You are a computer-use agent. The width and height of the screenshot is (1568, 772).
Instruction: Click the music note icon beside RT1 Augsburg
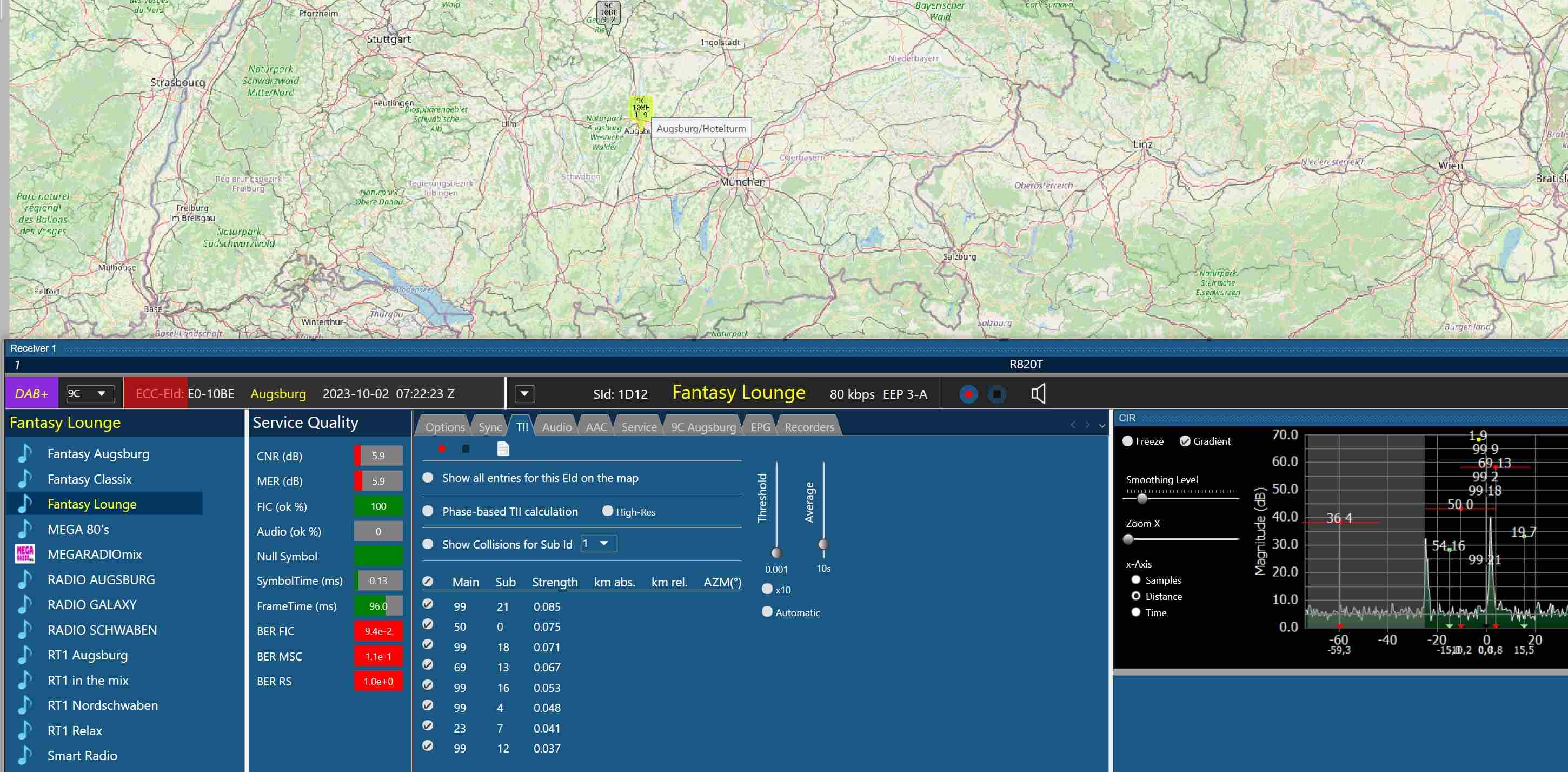click(x=24, y=655)
